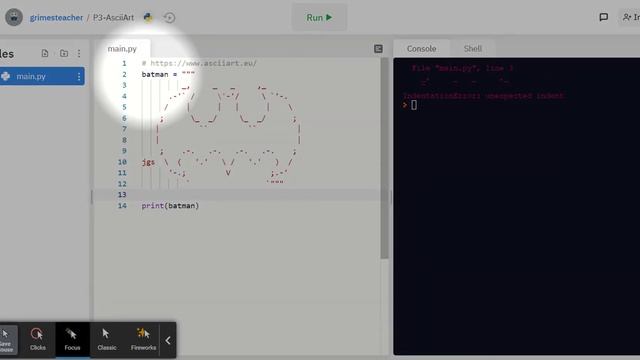Viewport: 640px width, 360px height.
Task: Collapse the cursor effects toolbar arrow
Action: 168,340
